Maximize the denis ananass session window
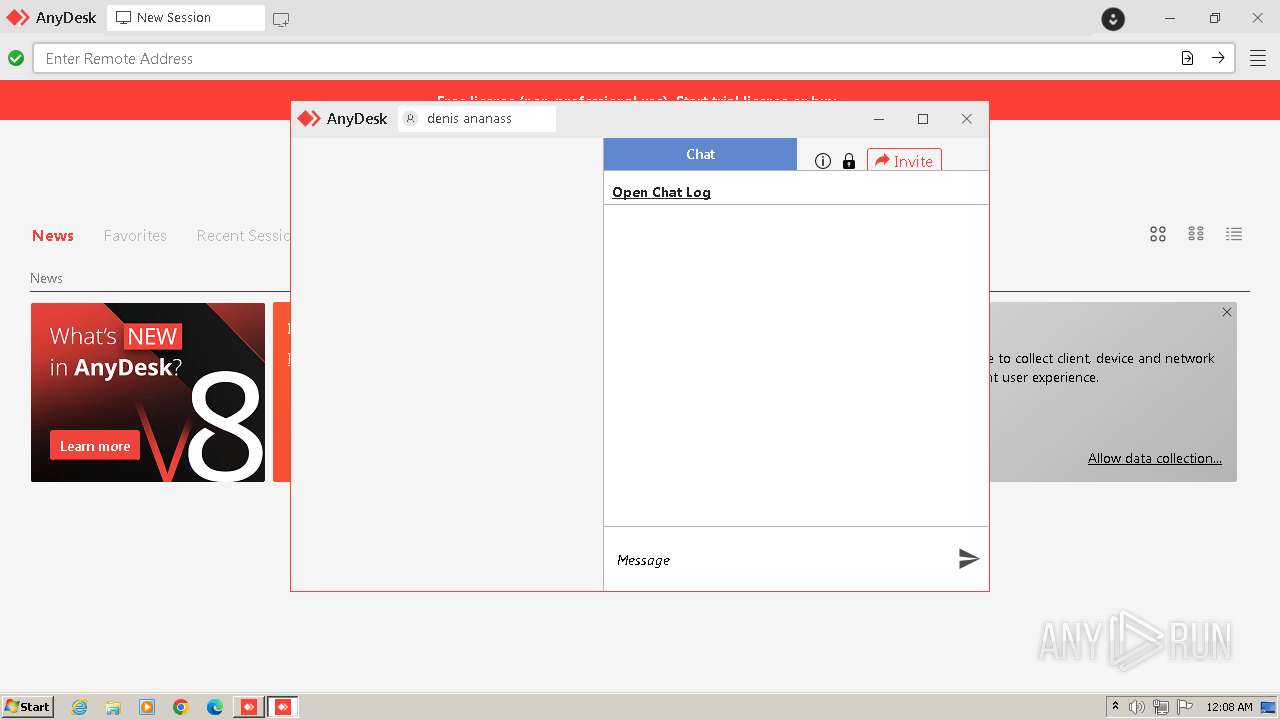 point(923,119)
